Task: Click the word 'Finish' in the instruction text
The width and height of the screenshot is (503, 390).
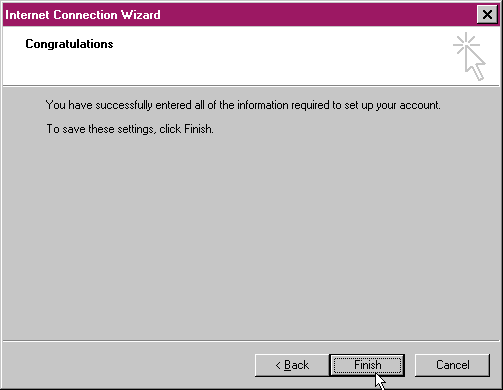Action: tap(198, 129)
